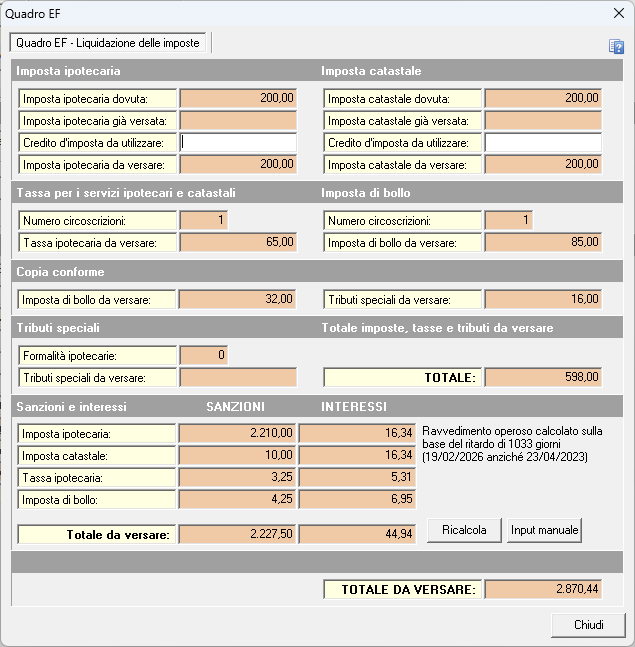Viewport: 635px width, 647px height.
Task: Select the 'Quadro EF - Liquidazione delle imposte' tab
Action: click(x=108, y=43)
